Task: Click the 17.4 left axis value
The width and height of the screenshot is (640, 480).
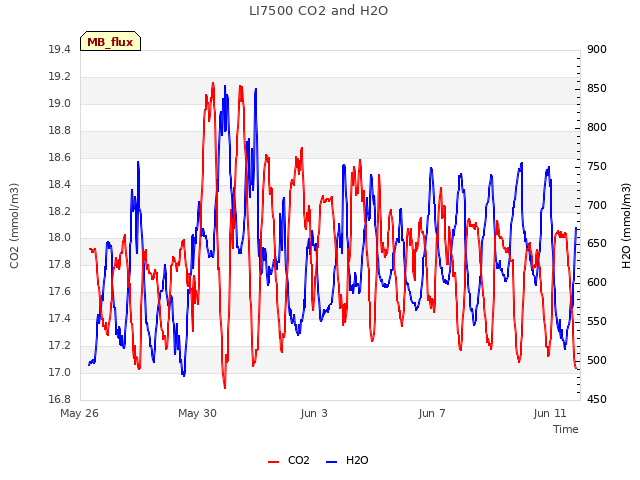Action: click(60, 318)
